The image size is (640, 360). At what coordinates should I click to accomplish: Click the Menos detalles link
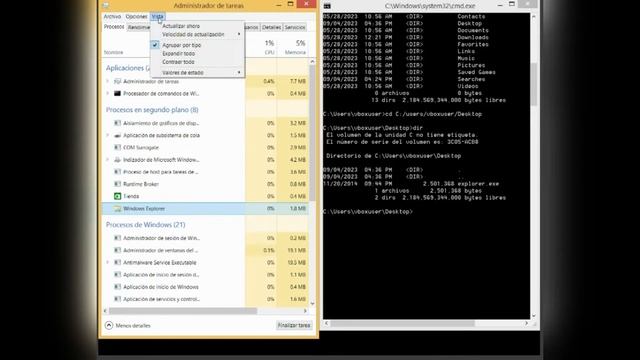[133, 326]
